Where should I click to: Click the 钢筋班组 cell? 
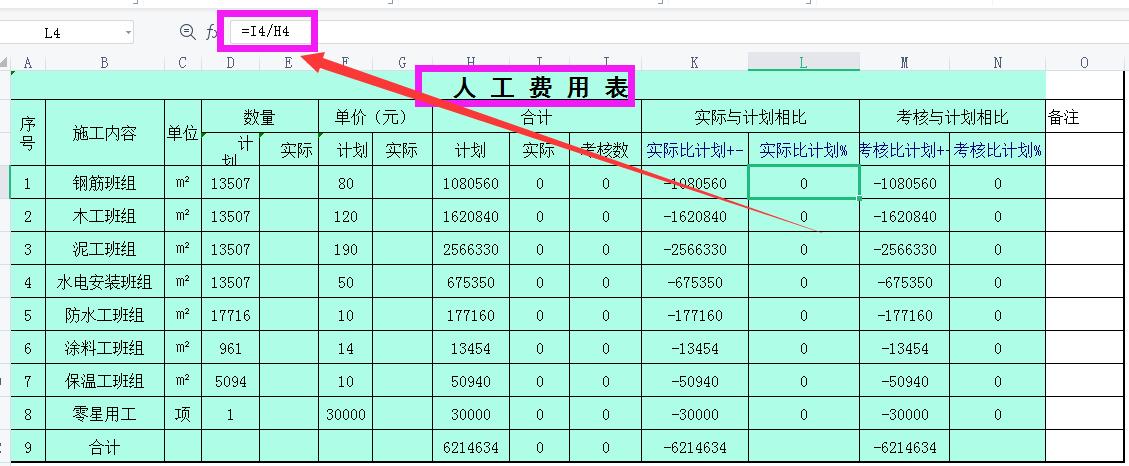point(104,183)
